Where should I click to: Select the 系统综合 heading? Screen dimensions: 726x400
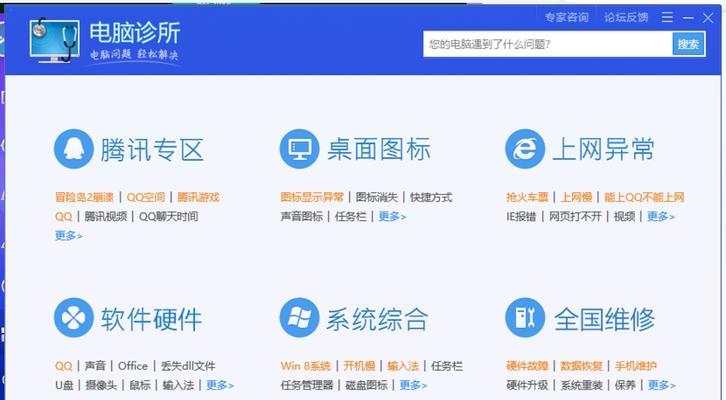click(377, 319)
